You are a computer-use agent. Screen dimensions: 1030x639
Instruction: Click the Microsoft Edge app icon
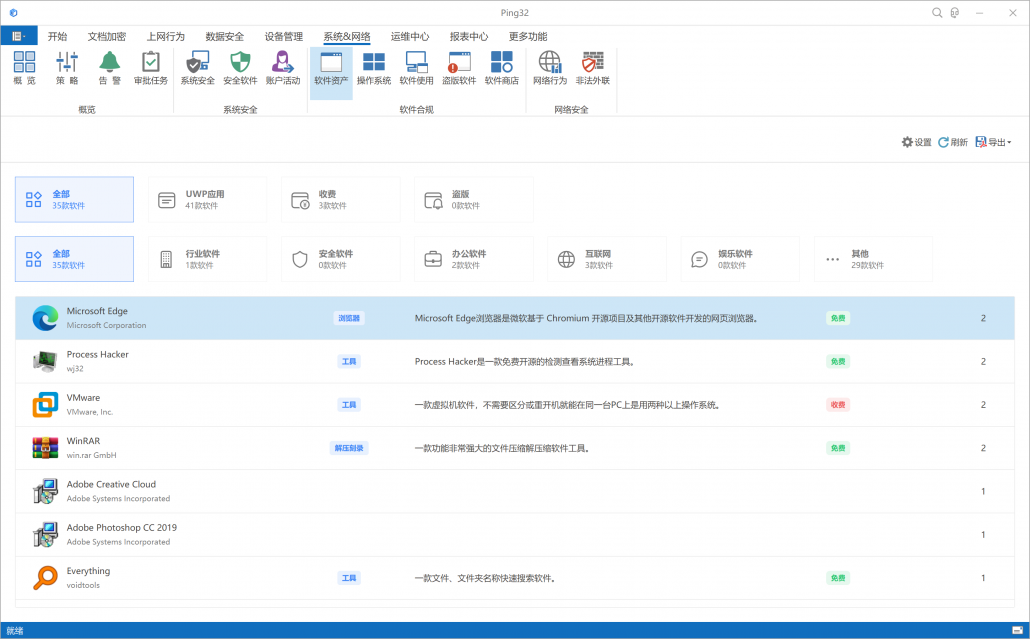pos(45,318)
